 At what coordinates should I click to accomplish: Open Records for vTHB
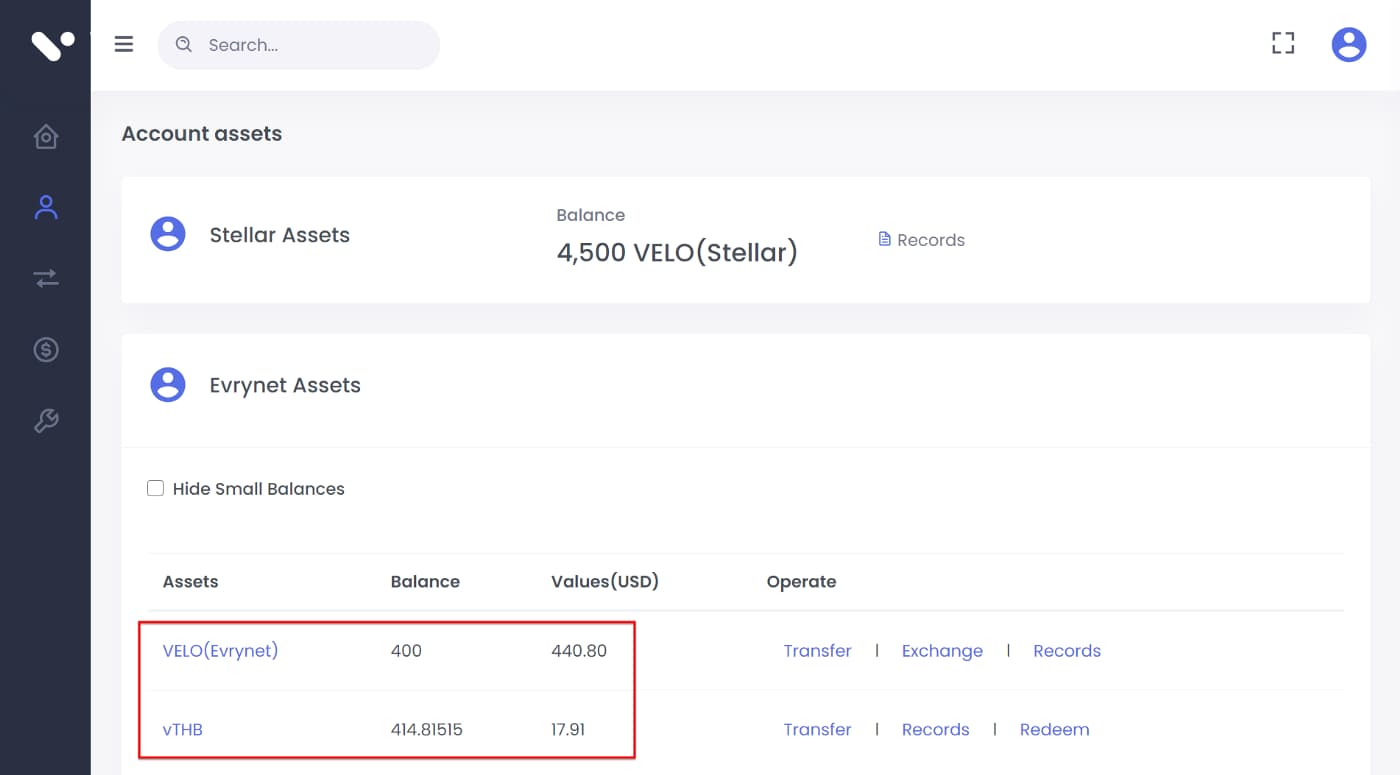[935, 730]
